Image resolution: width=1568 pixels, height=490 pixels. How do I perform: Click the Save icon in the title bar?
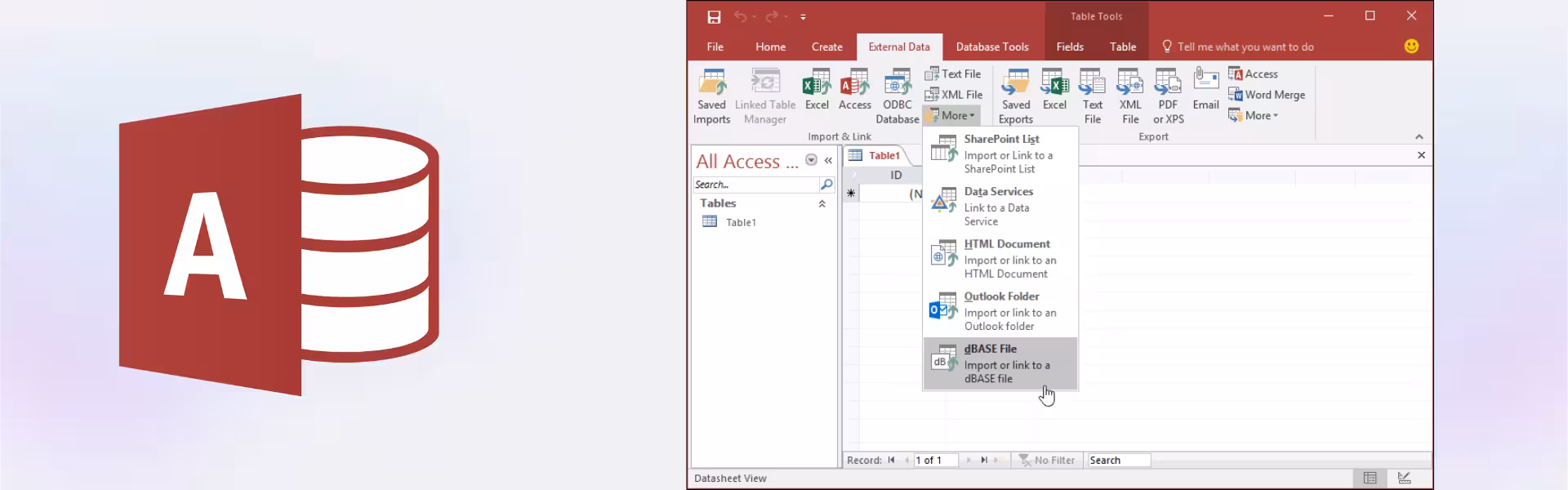714,16
